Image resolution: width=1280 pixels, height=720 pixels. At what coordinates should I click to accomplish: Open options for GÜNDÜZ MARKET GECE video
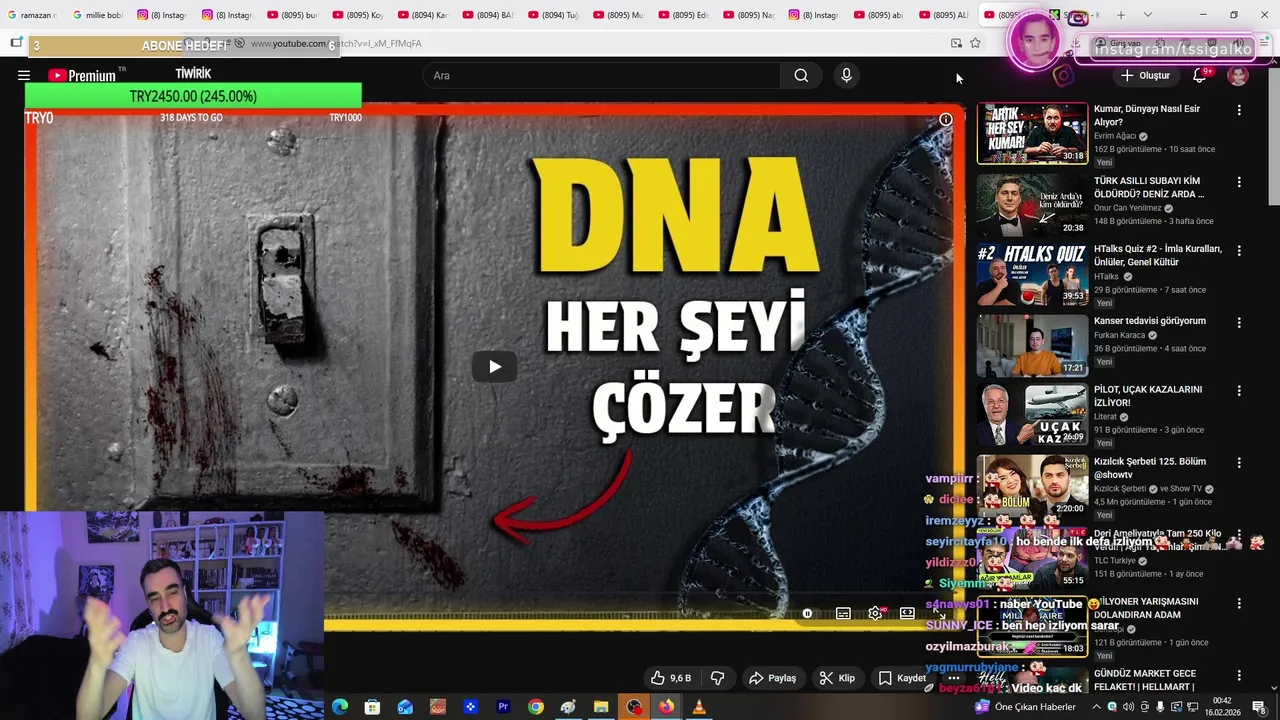click(1239, 675)
